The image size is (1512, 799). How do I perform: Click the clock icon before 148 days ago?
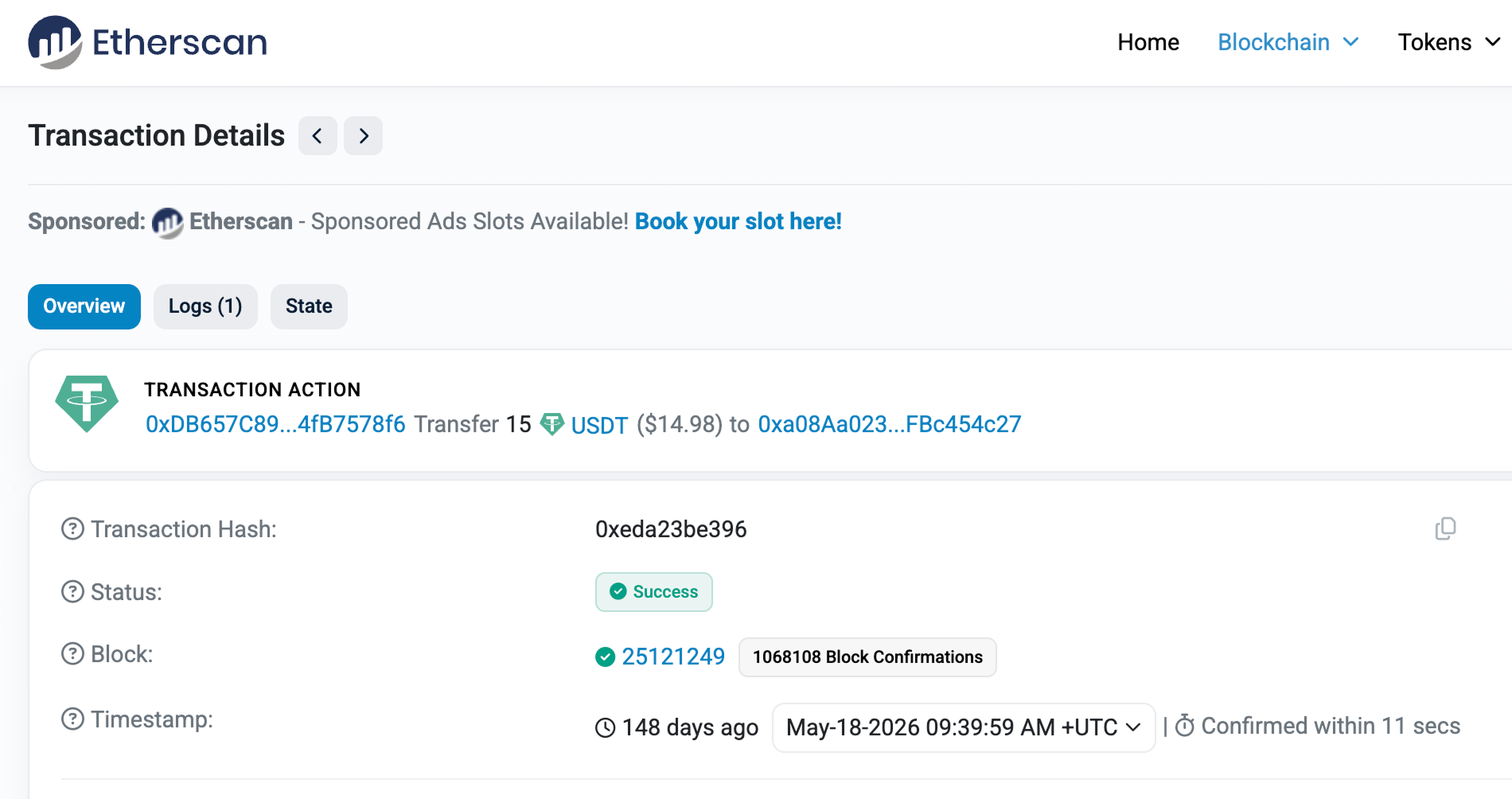[x=606, y=727]
